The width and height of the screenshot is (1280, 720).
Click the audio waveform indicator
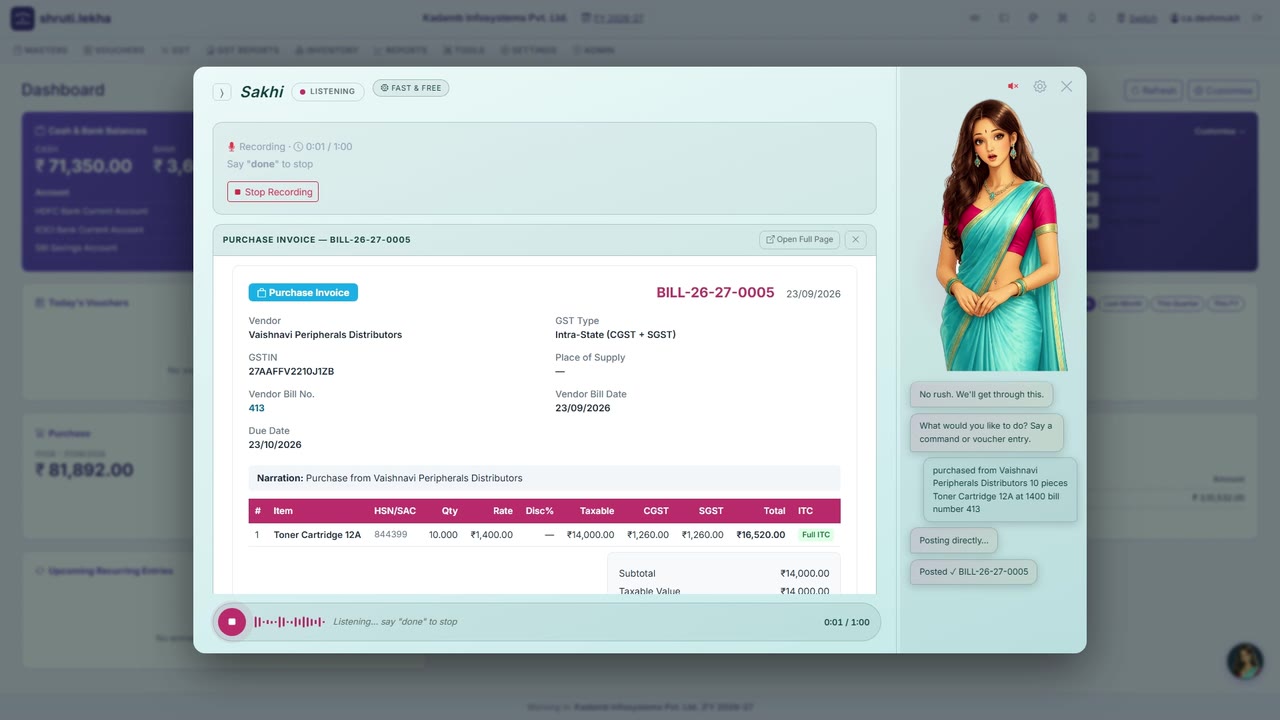[290, 622]
